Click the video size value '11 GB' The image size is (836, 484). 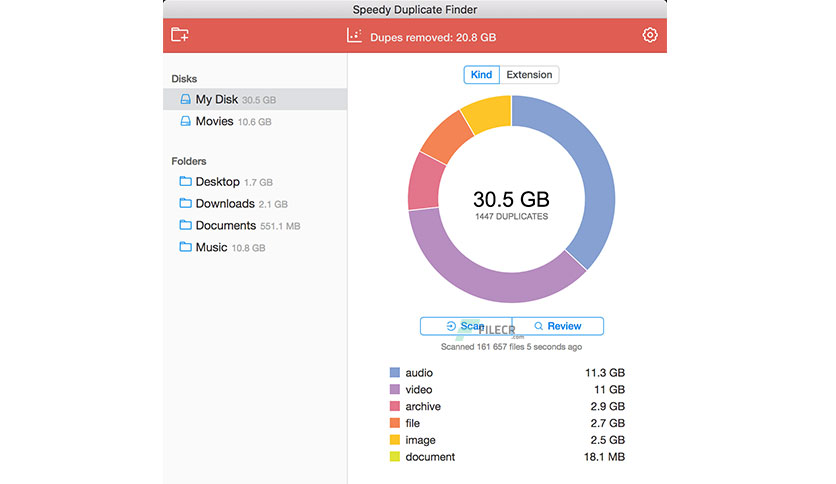click(609, 390)
